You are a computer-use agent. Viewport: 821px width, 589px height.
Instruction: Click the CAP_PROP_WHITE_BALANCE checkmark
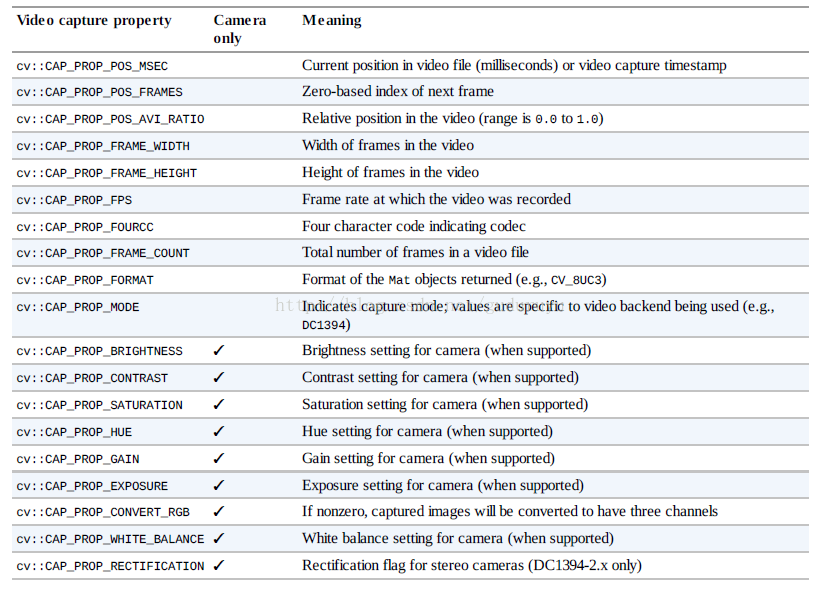tap(219, 539)
